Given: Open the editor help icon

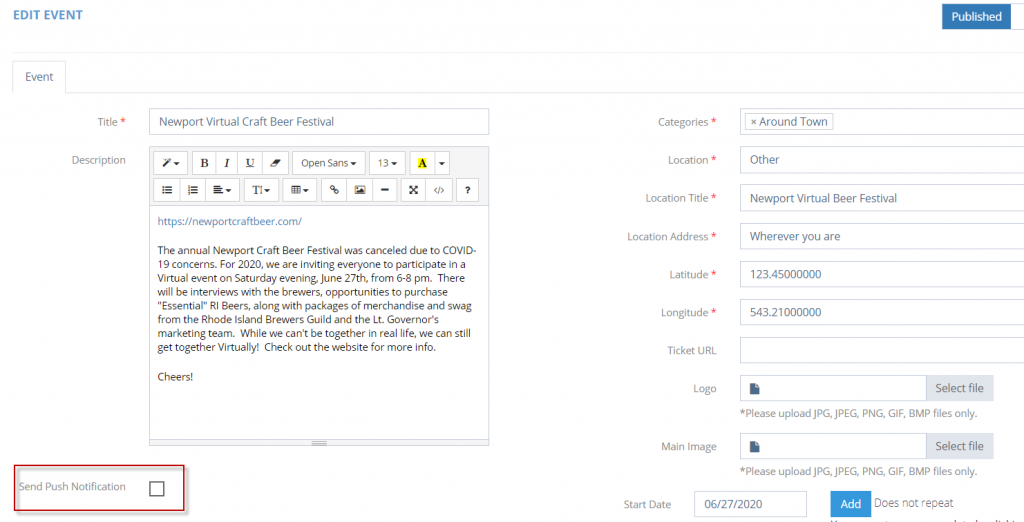Looking at the screenshot, I should click(x=468, y=189).
